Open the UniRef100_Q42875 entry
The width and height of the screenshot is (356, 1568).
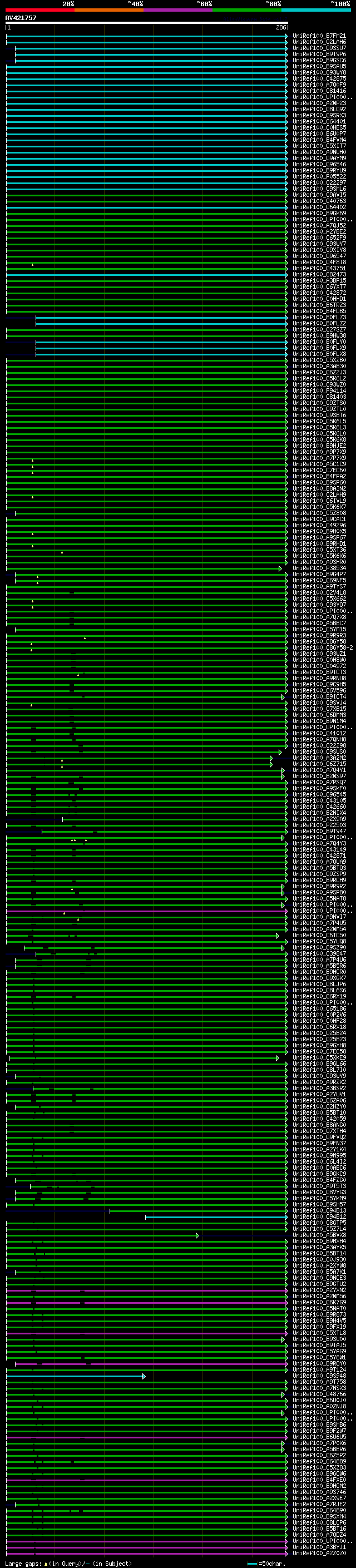319,78
